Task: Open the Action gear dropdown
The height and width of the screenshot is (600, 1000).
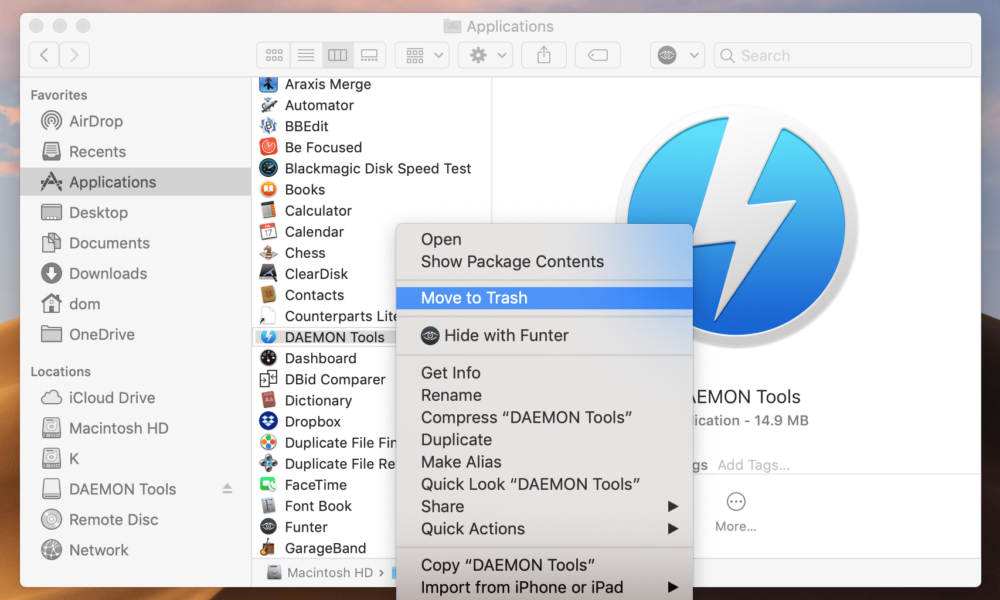Action: tap(484, 55)
